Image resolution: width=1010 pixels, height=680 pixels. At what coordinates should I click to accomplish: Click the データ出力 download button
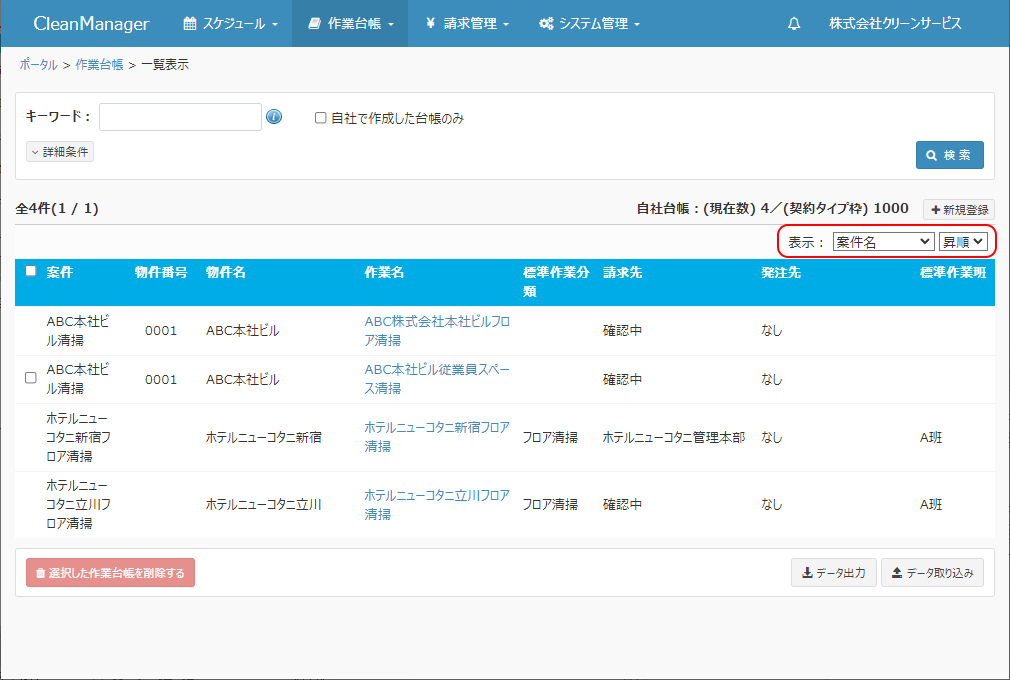(x=833, y=573)
